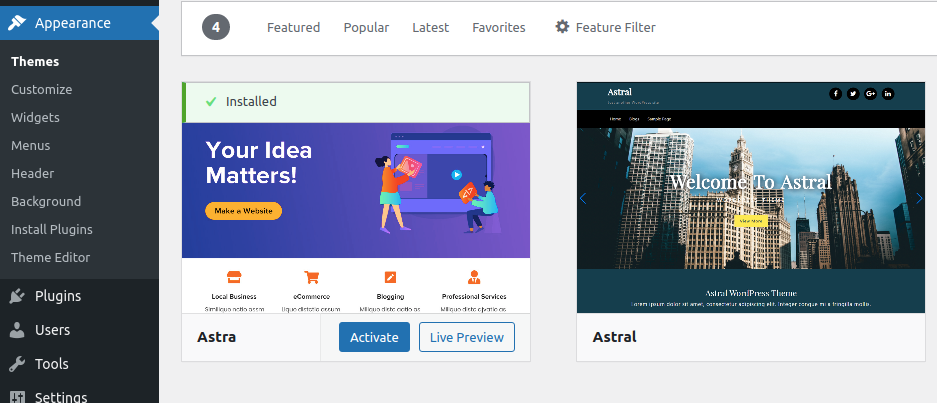
Task: Click the Local Business store icon
Action: pyautogui.click(x=234, y=277)
